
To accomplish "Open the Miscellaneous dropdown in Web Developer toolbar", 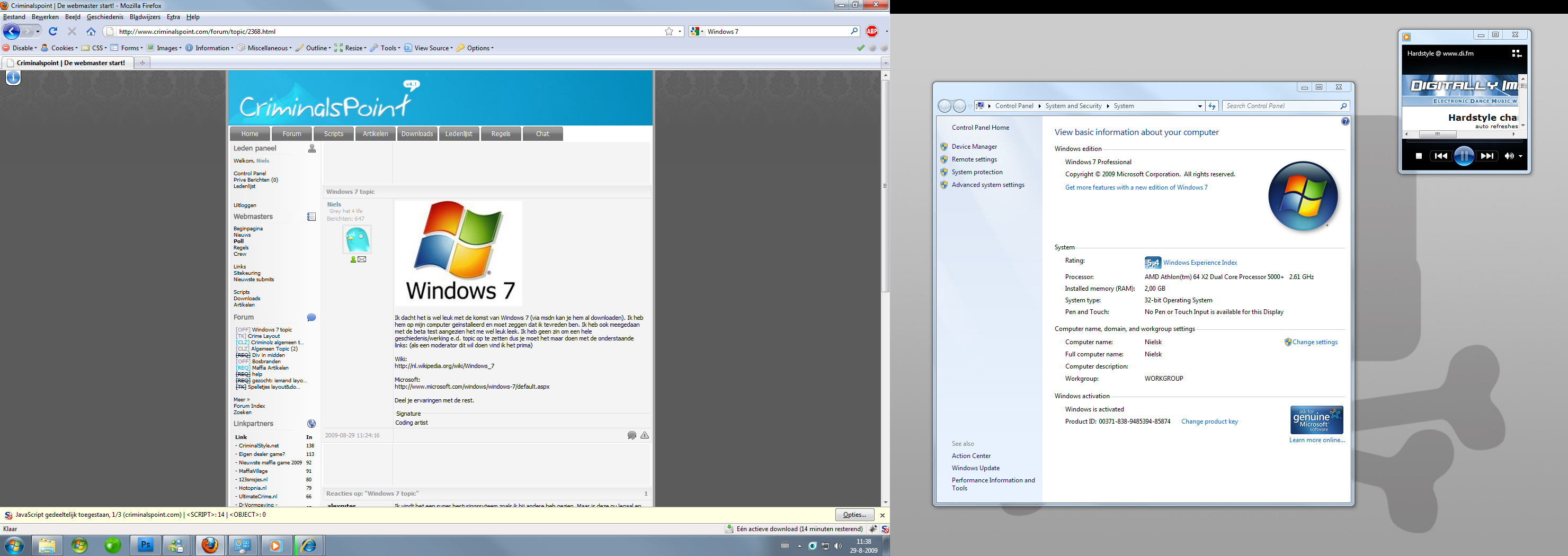I will (264, 48).
